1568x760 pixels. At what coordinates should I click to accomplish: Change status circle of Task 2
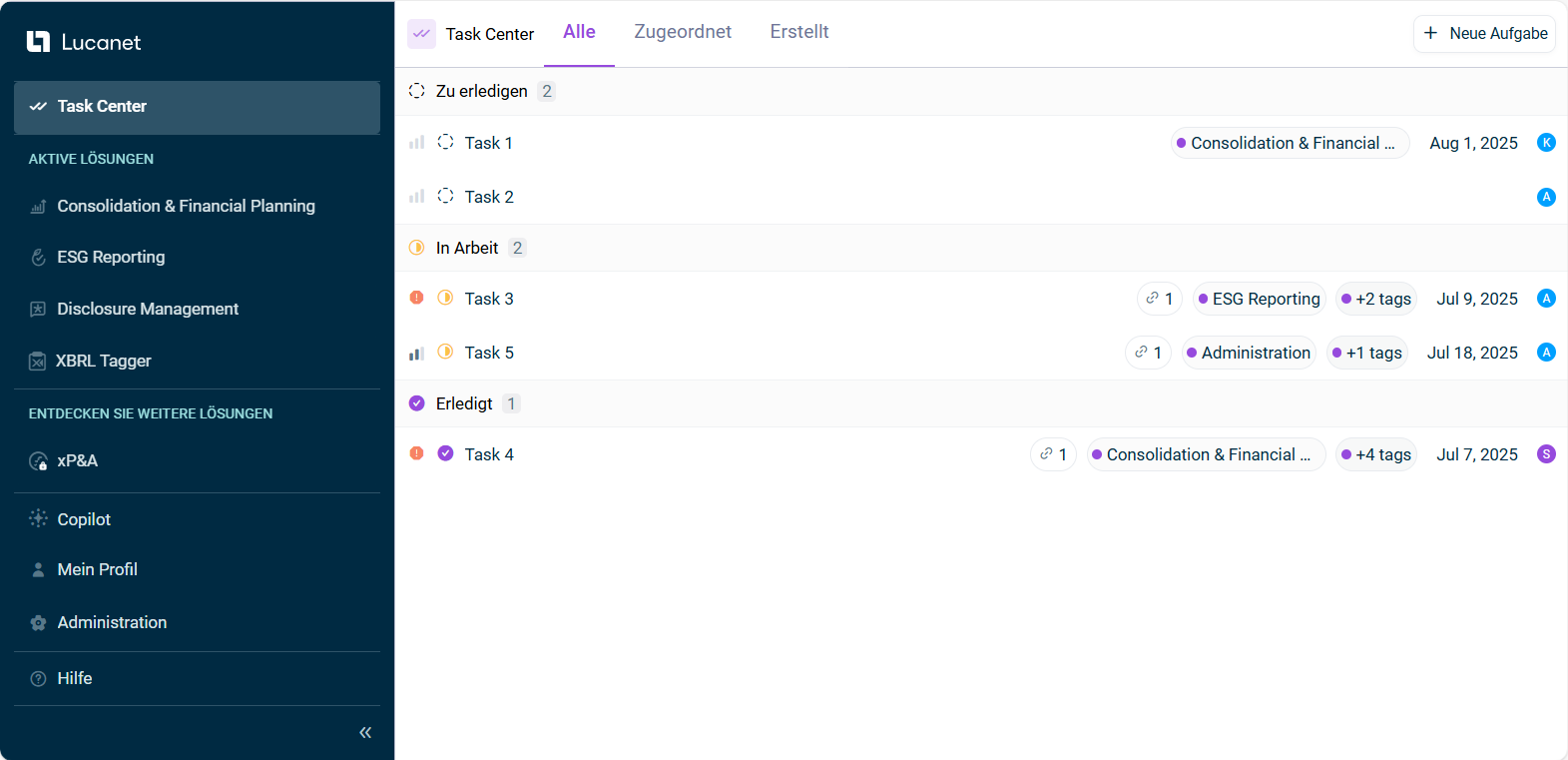(x=446, y=196)
